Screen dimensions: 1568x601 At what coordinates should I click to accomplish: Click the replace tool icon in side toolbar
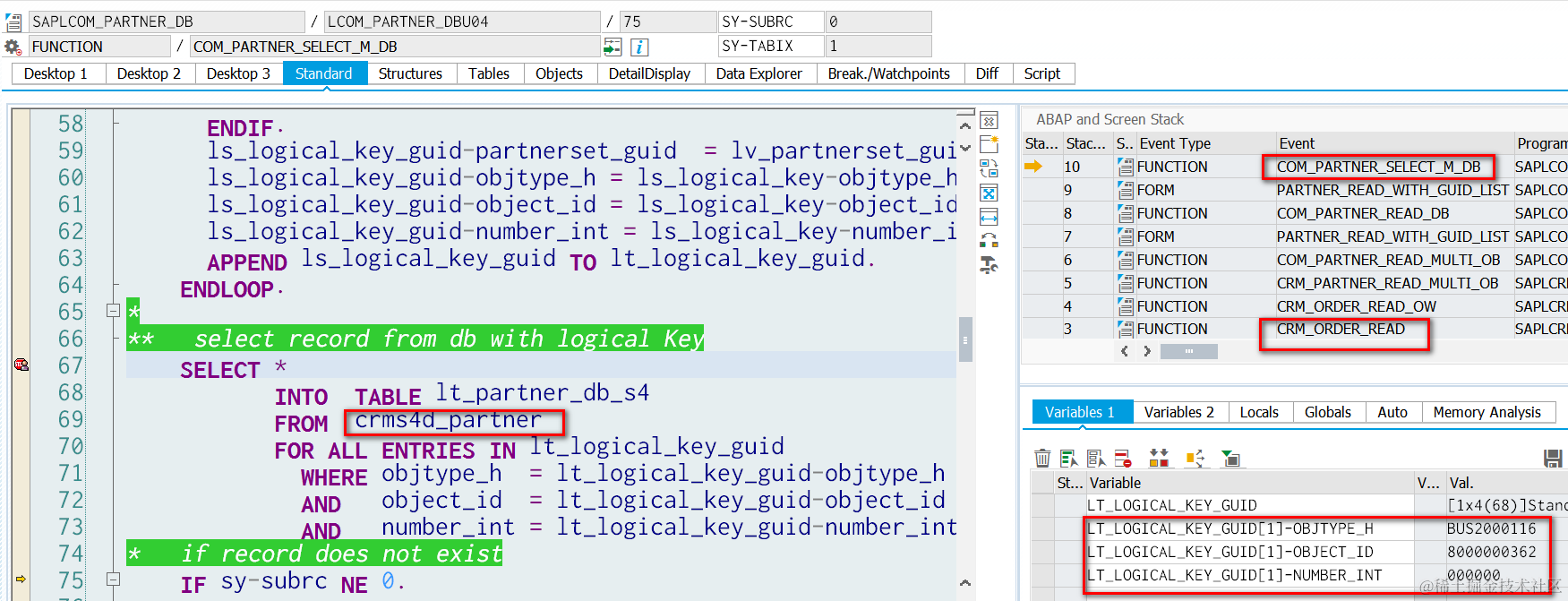tap(989, 168)
